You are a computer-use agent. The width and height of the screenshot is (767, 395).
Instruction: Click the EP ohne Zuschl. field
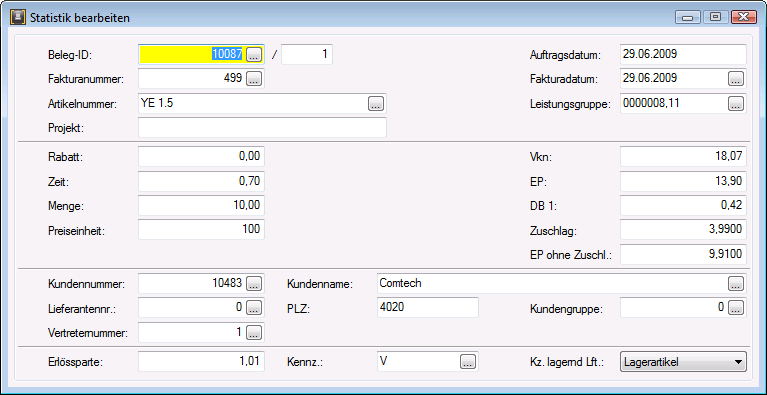click(683, 254)
